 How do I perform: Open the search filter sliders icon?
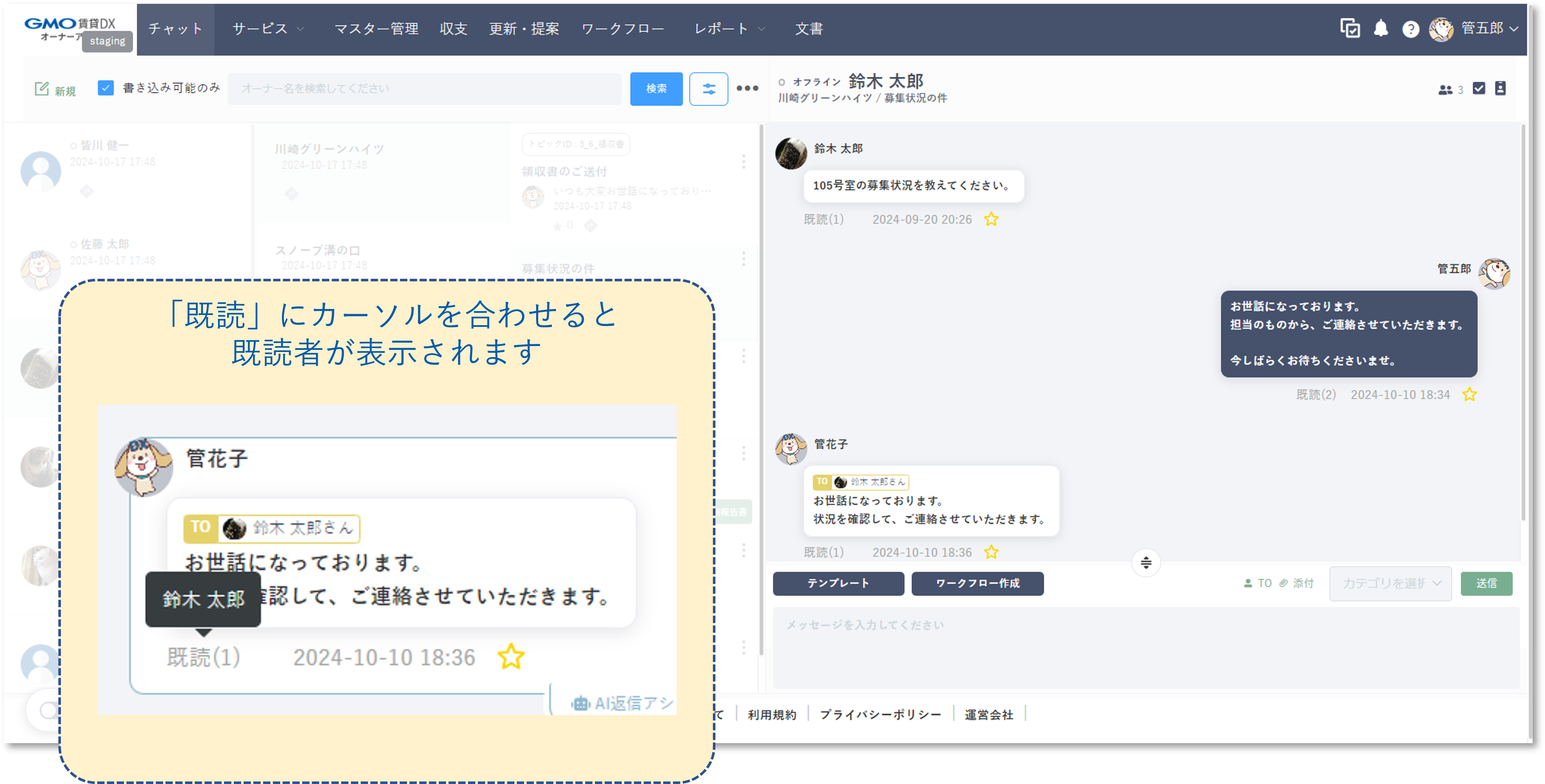[708, 88]
